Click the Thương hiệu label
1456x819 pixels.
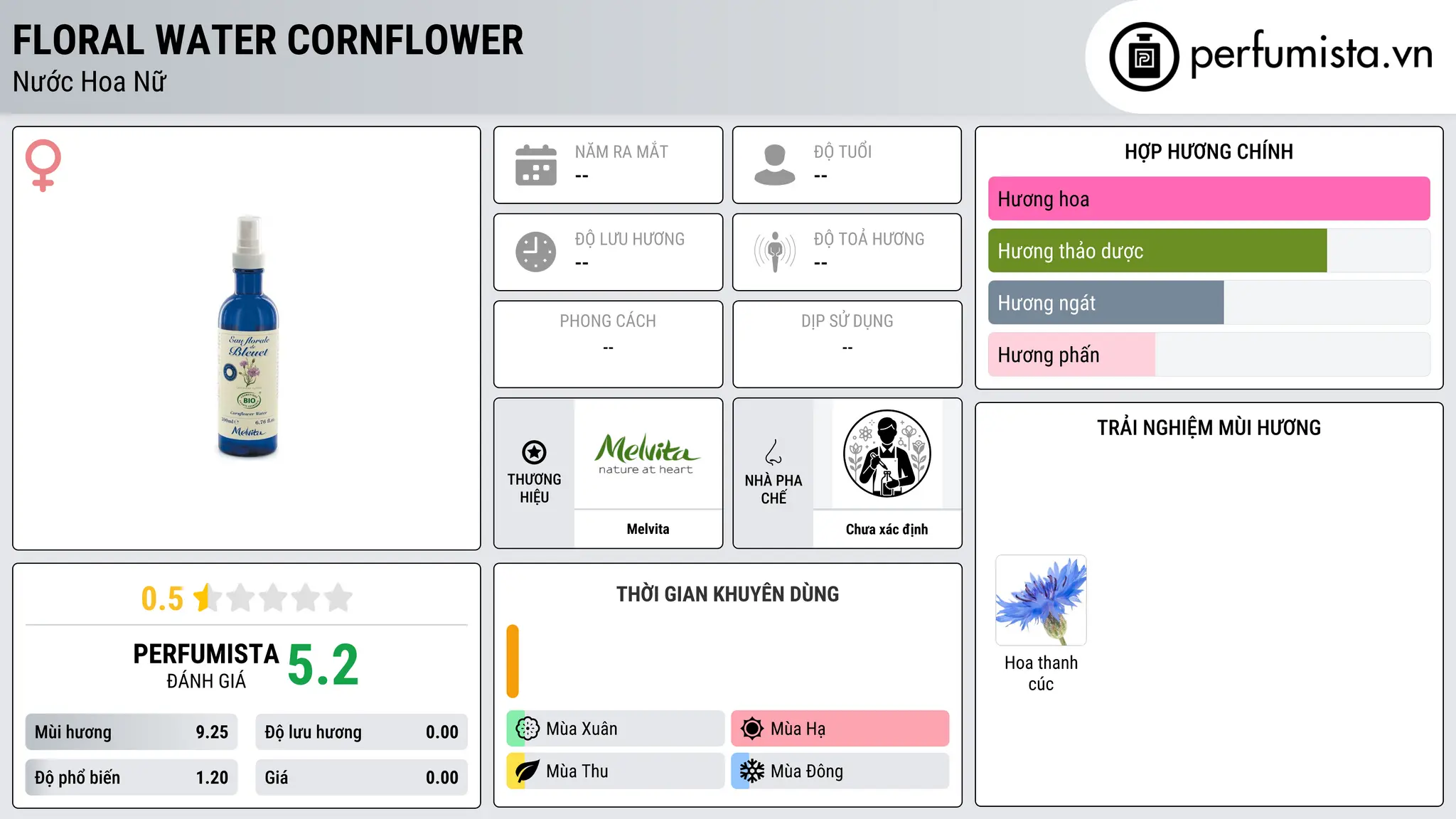click(534, 488)
